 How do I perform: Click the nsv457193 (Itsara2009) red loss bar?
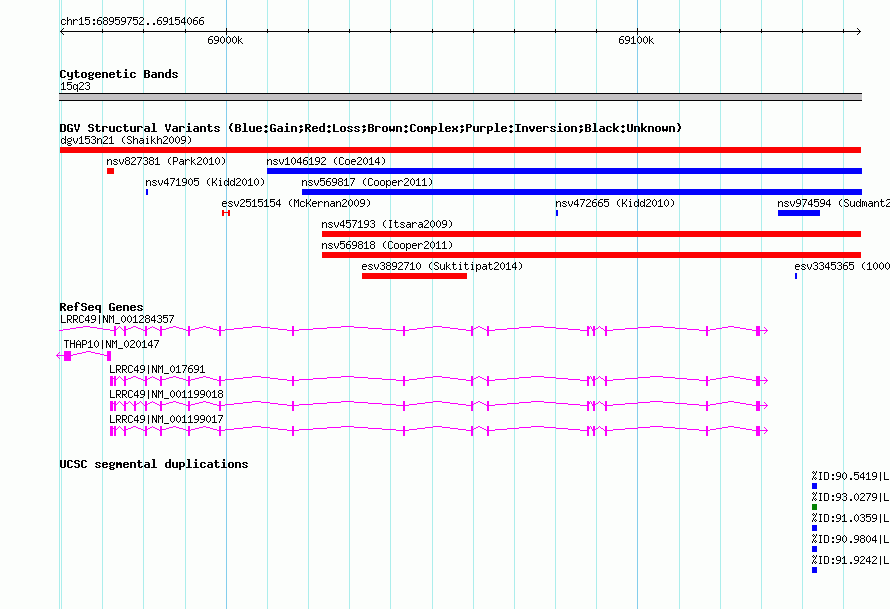tap(591, 234)
